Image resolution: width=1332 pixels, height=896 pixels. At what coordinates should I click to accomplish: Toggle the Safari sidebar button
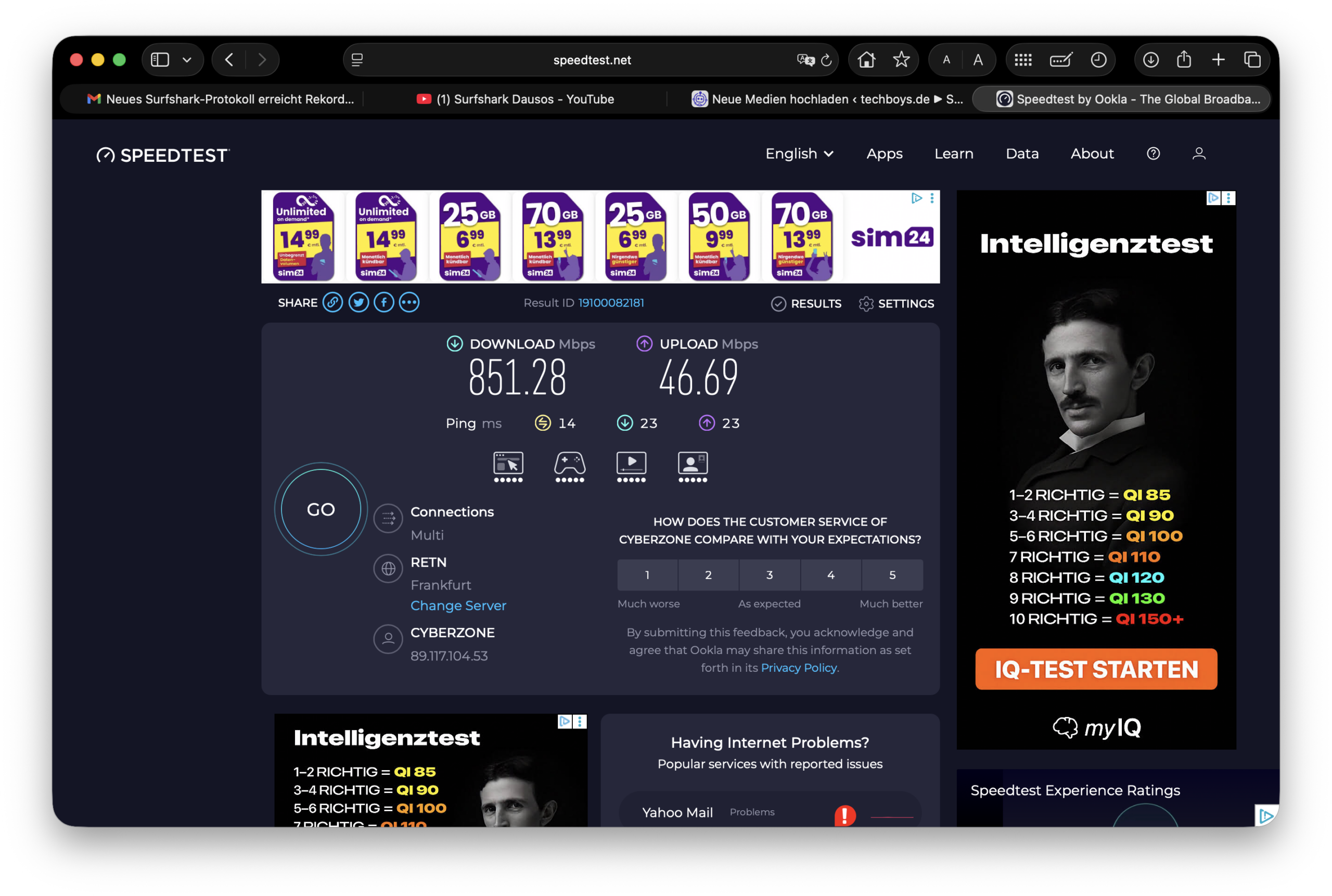click(160, 59)
